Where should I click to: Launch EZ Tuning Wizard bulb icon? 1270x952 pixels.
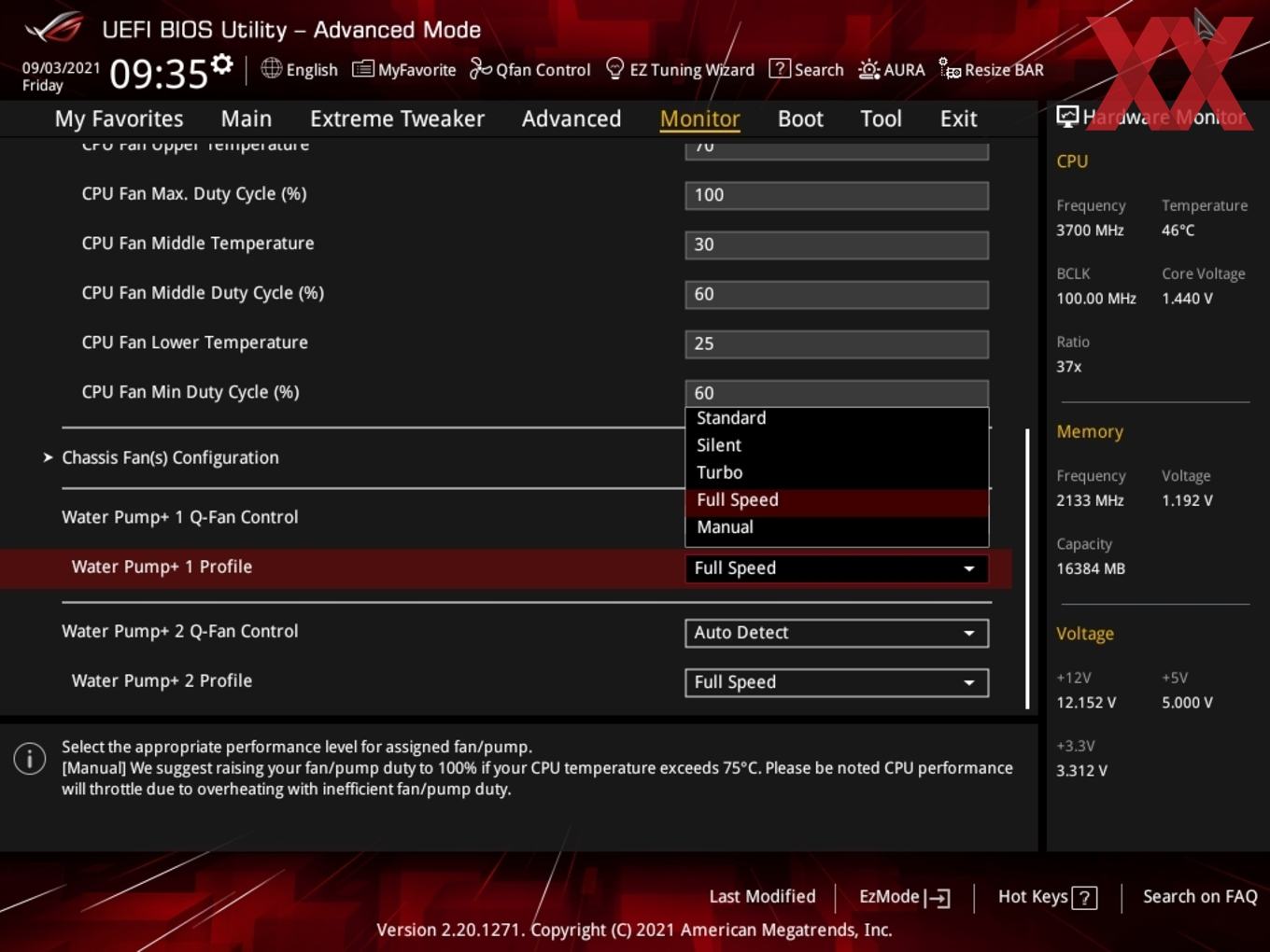[614, 69]
